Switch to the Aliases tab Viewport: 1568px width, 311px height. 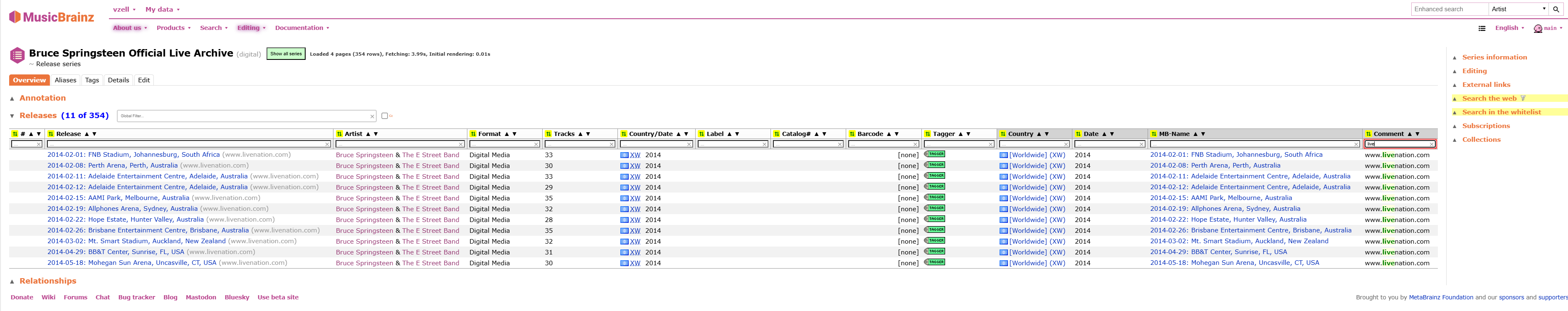pyautogui.click(x=65, y=80)
